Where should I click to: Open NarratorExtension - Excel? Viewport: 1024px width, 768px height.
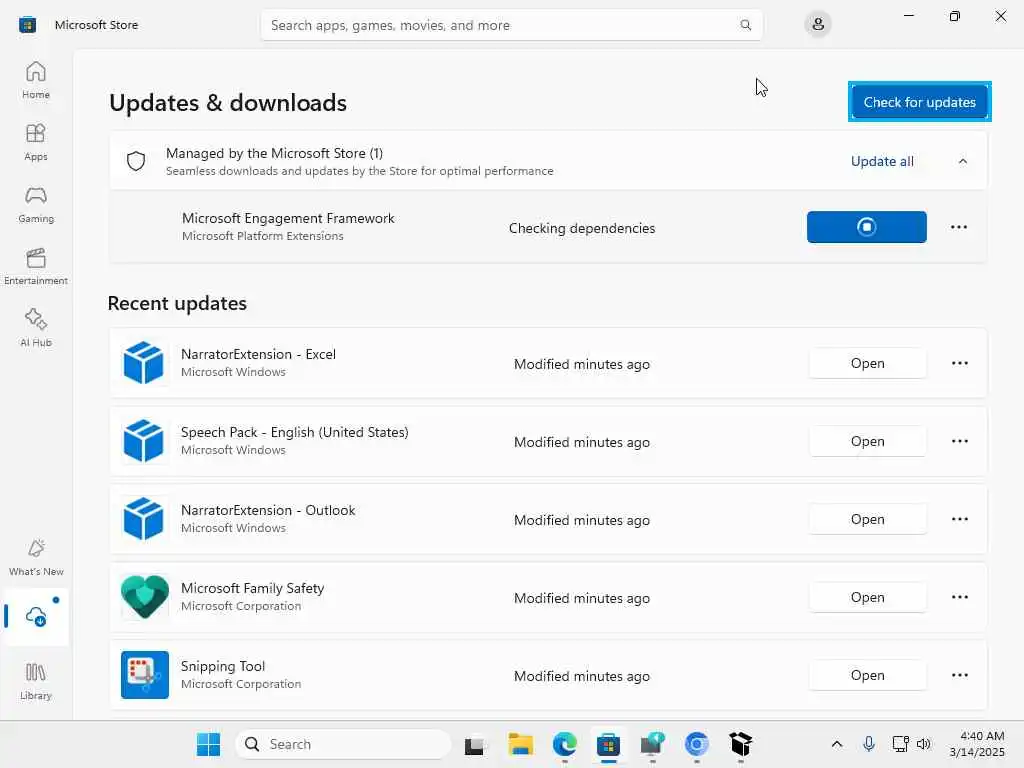tap(867, 363)
